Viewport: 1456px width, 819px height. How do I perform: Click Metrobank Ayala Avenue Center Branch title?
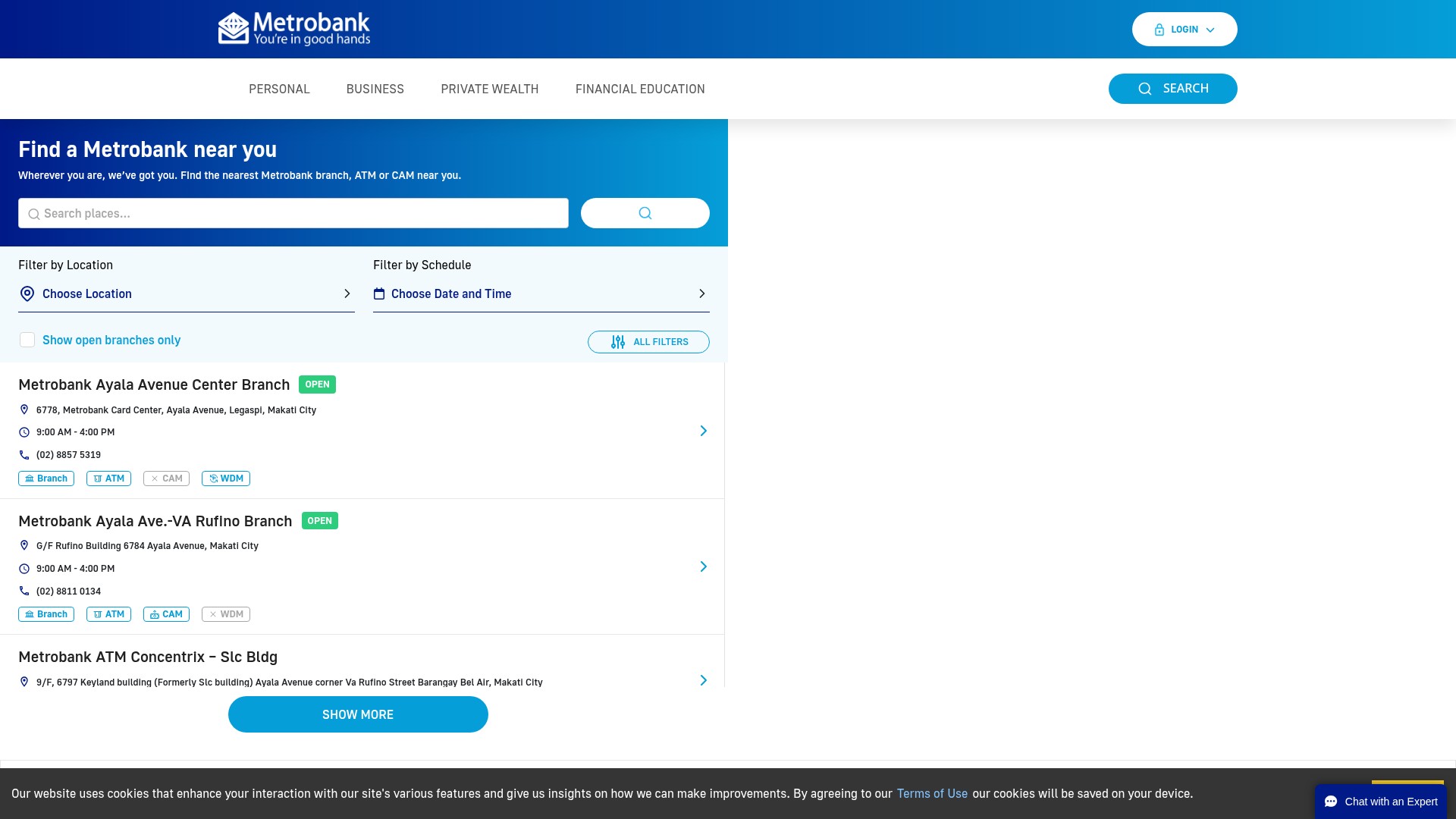(x=154, y=384)
